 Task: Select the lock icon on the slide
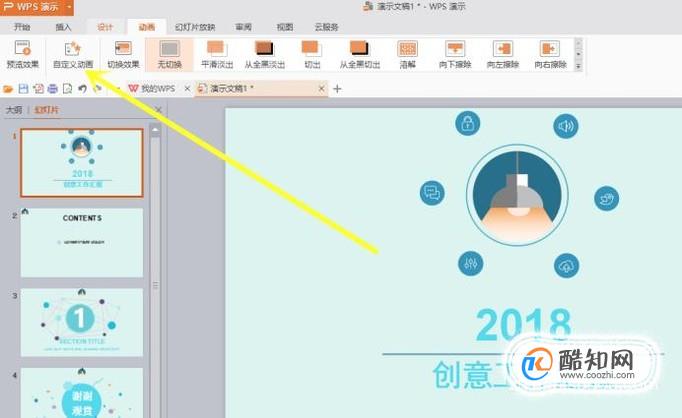468,123
